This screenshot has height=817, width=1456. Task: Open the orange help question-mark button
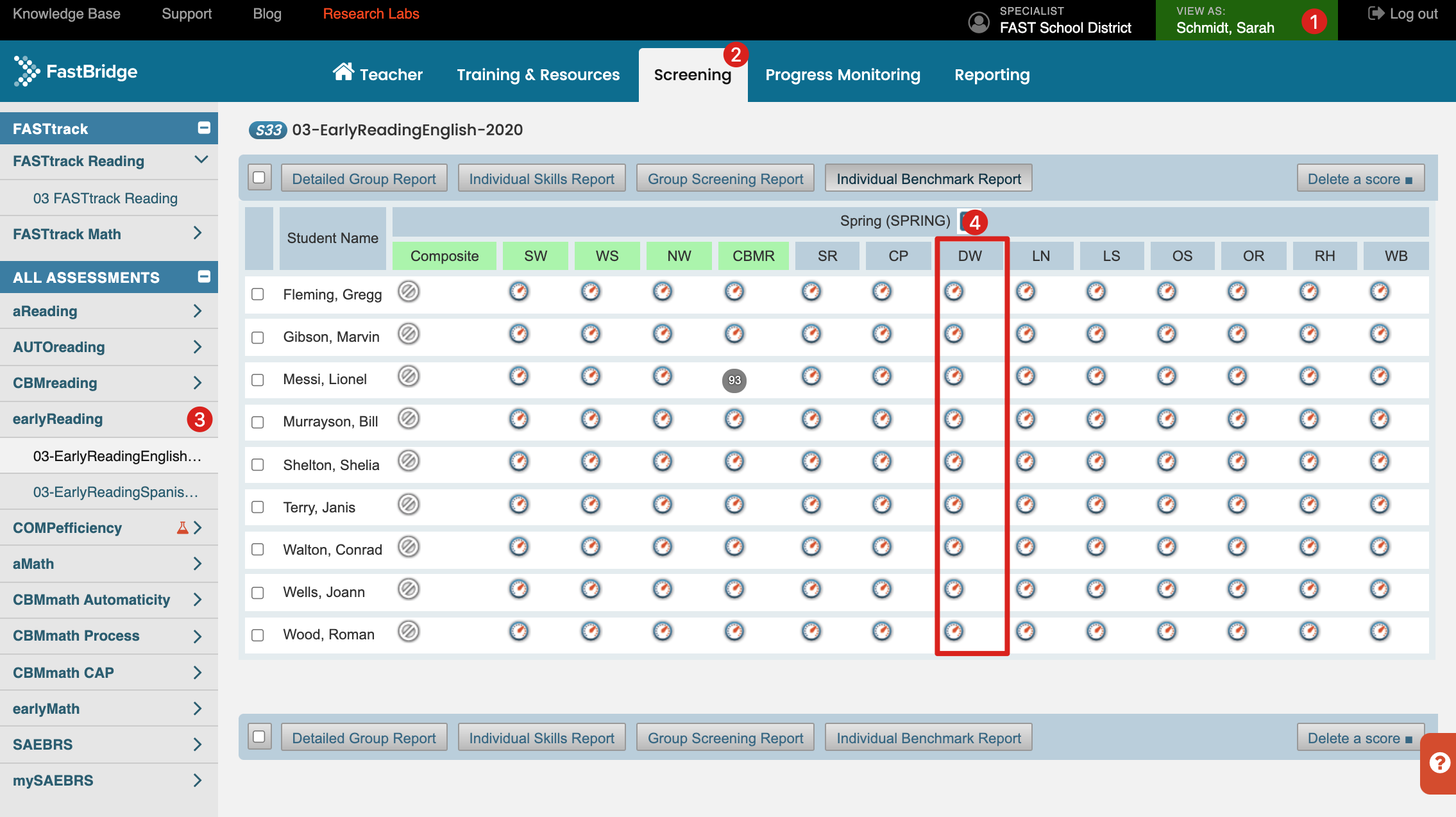pos(1439,763)
